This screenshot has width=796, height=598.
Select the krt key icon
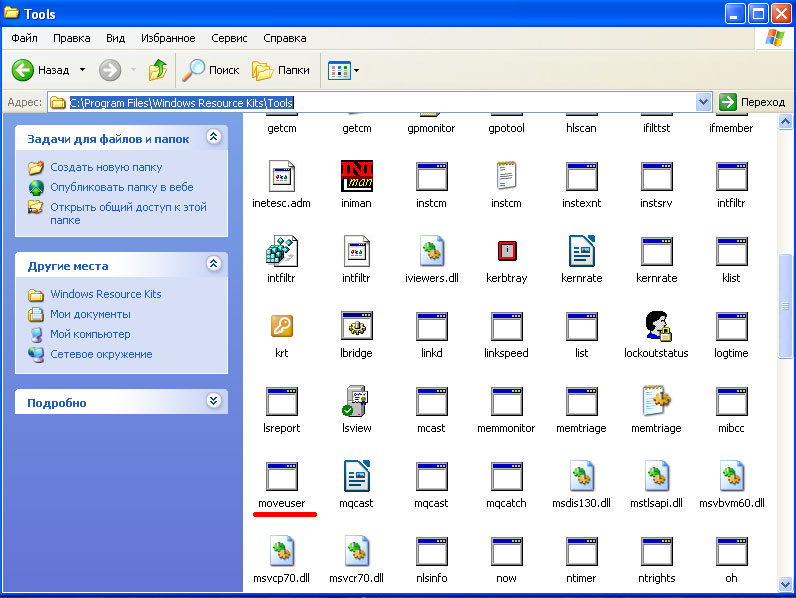click(x=282, y=326)
